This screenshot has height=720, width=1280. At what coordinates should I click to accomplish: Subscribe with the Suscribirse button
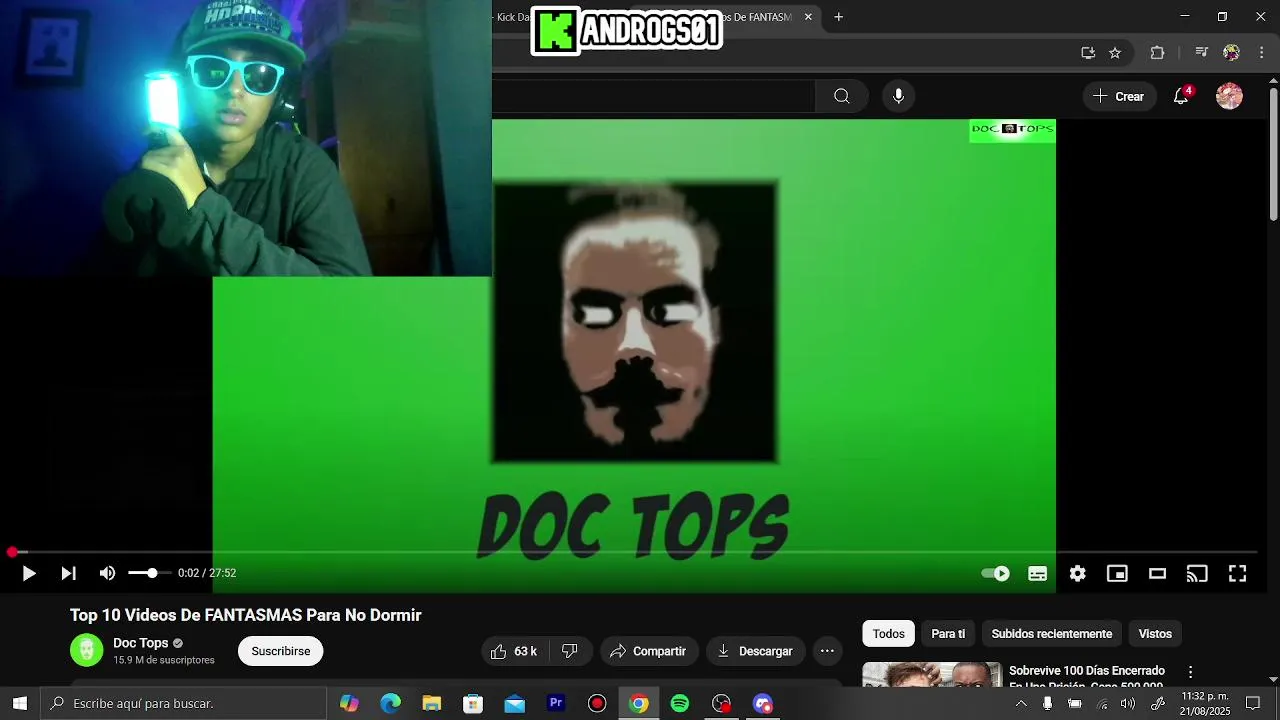(x=280, y=651)
